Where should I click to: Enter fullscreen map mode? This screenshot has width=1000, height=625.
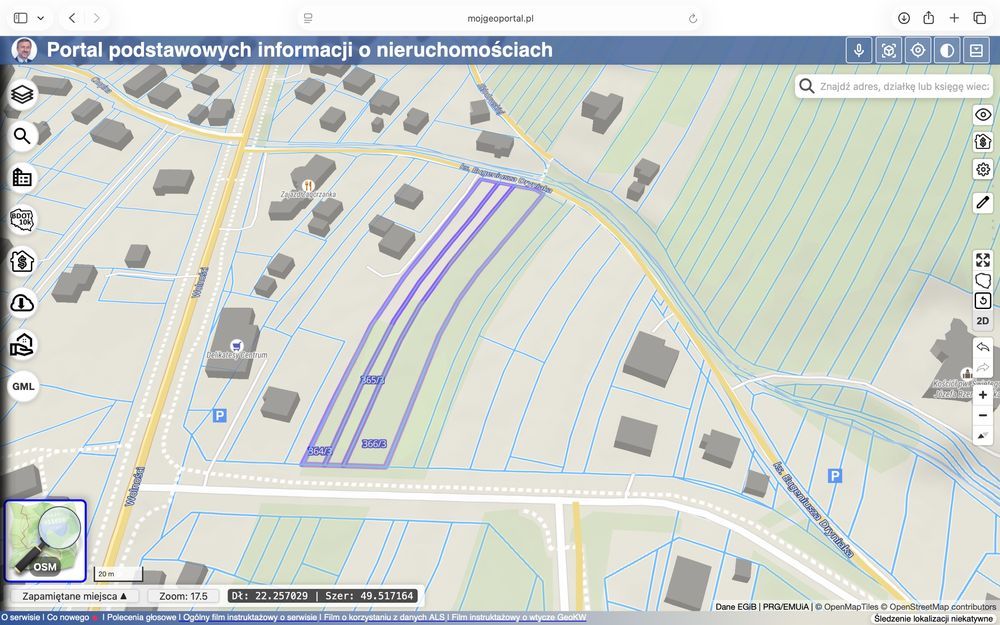point(983,260)
